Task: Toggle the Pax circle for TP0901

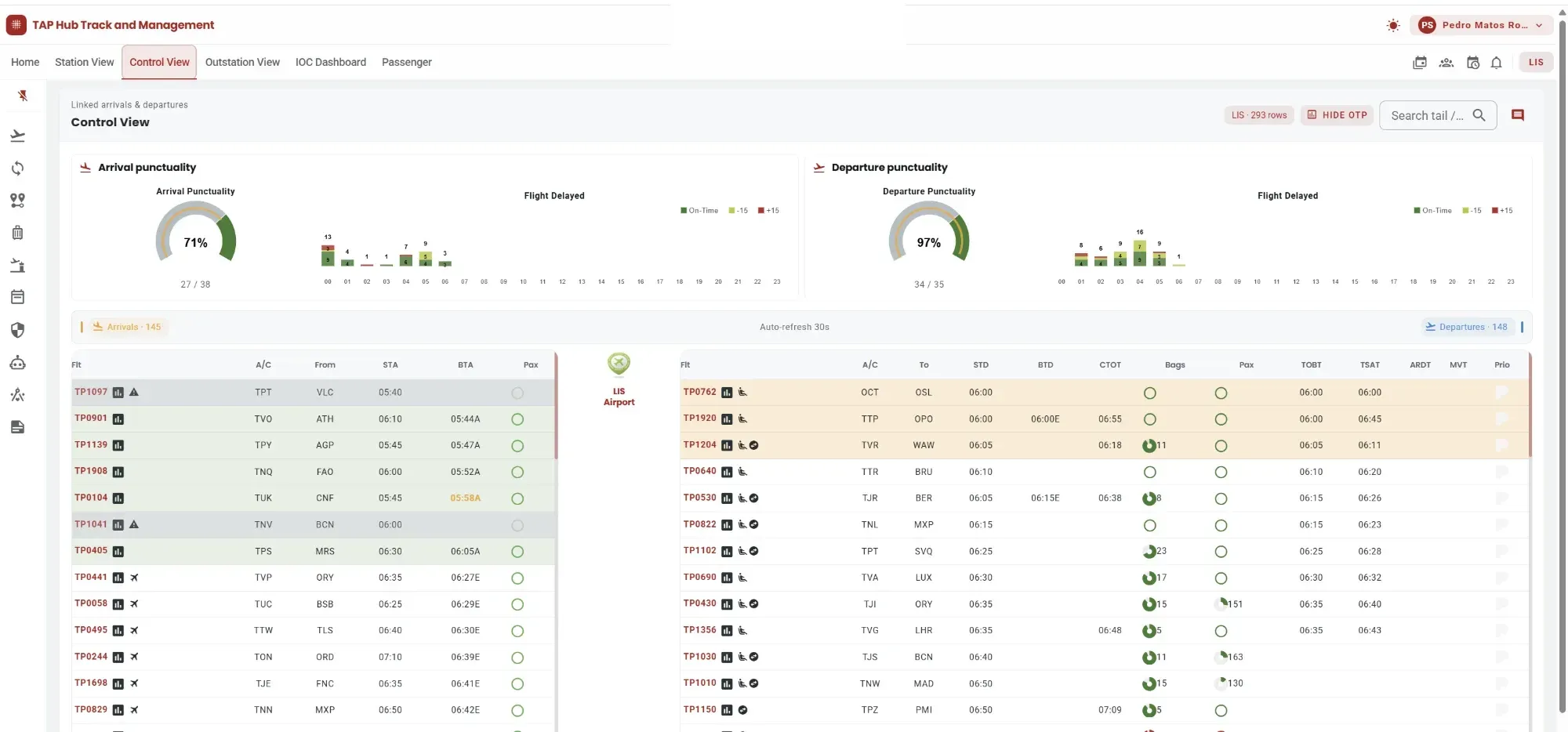Action: [517, 419]
